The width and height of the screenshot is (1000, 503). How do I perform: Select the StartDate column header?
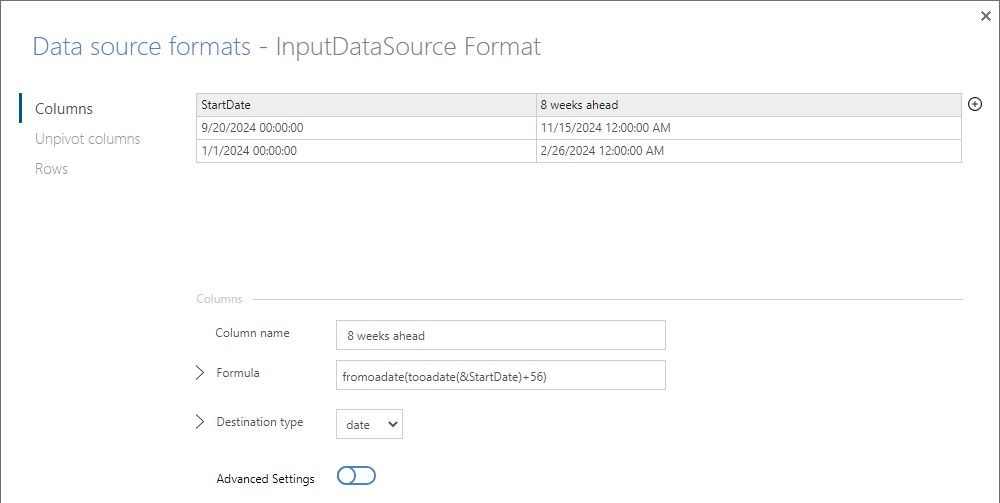366,105
